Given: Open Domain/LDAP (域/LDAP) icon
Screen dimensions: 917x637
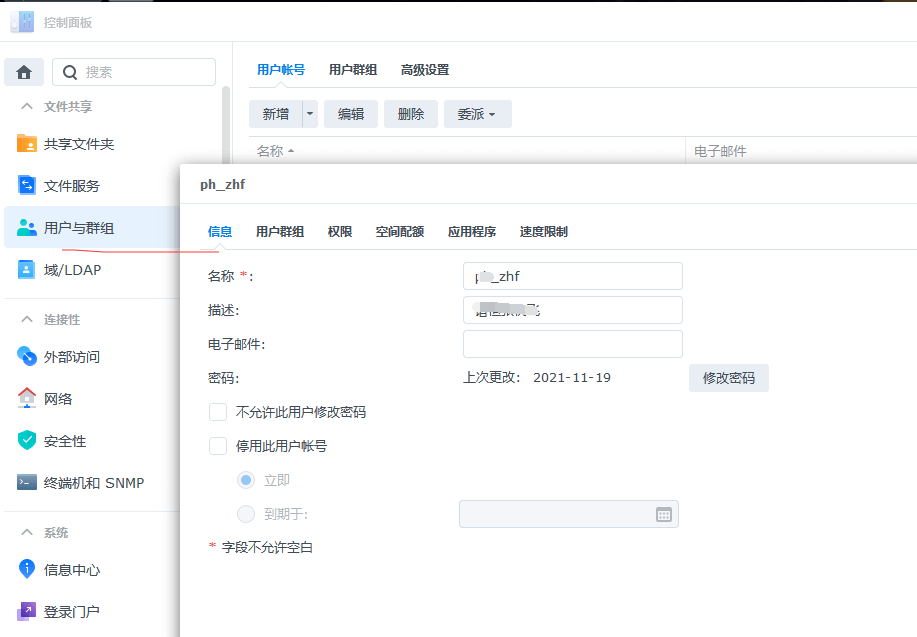Looking at the screenshot, I should click(x=27, y=270).
